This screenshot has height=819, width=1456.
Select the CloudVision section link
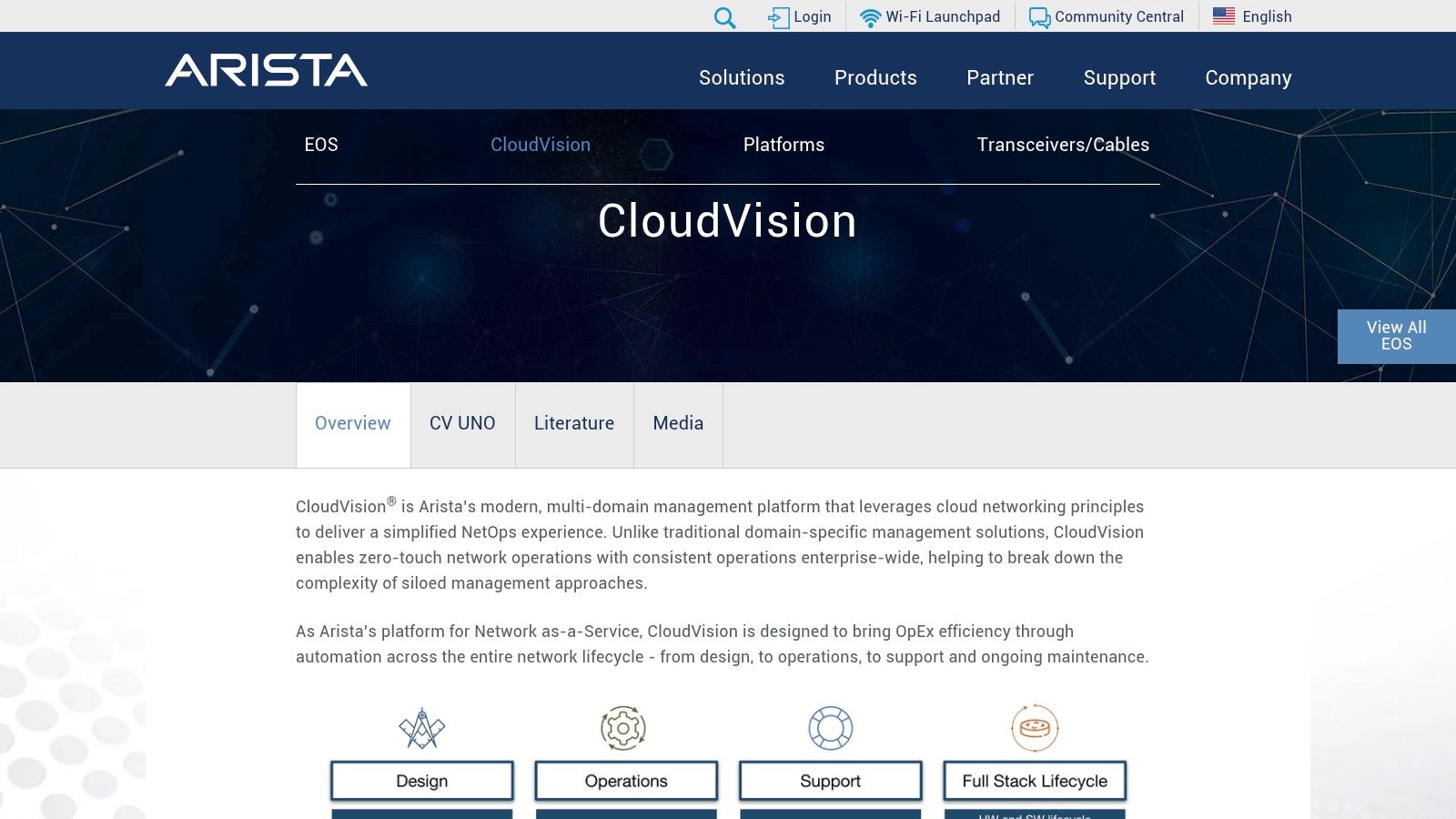point(541,145)
